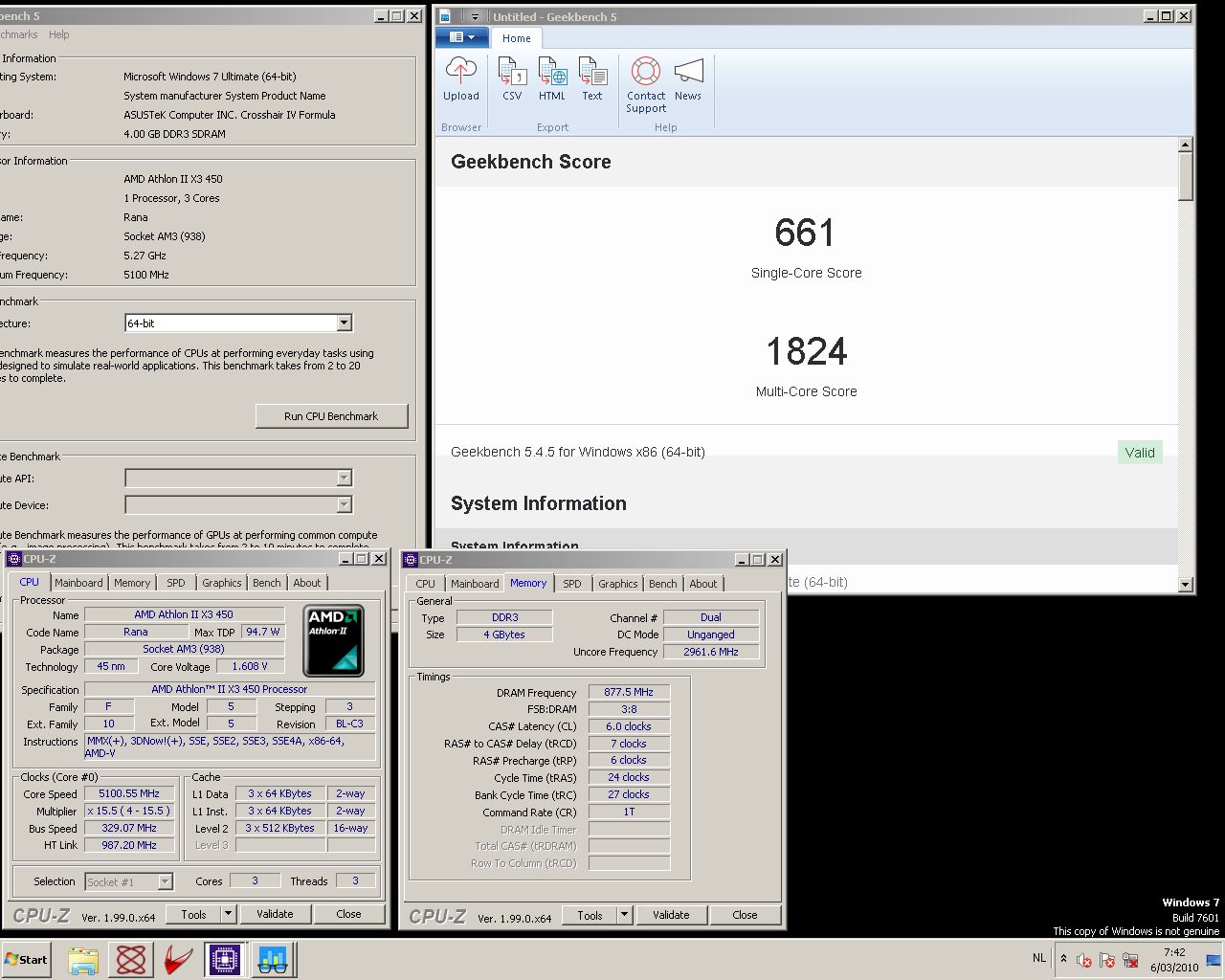This screenshot has height=980, width=1225.
Task: Click the Windows Start button
Action: click(x=26, y=959)
